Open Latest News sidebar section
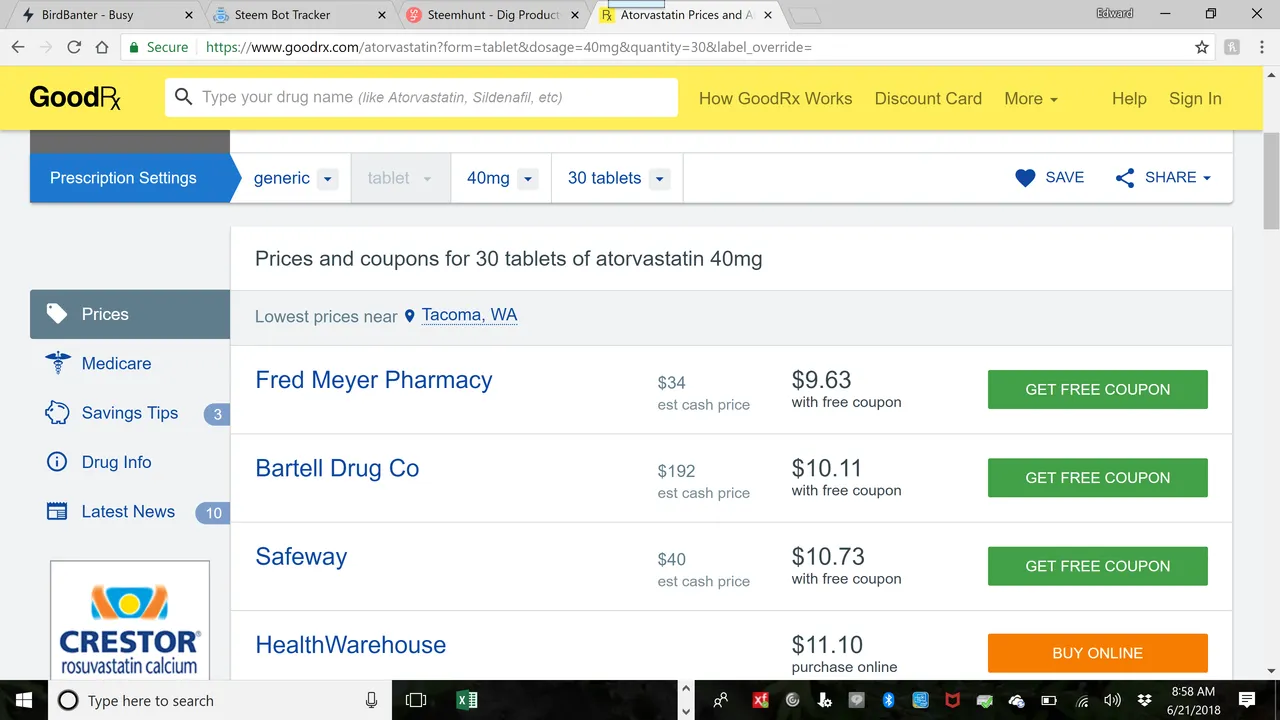Image resolution: width=1280 pixels, height=720 pixels. 130,511
